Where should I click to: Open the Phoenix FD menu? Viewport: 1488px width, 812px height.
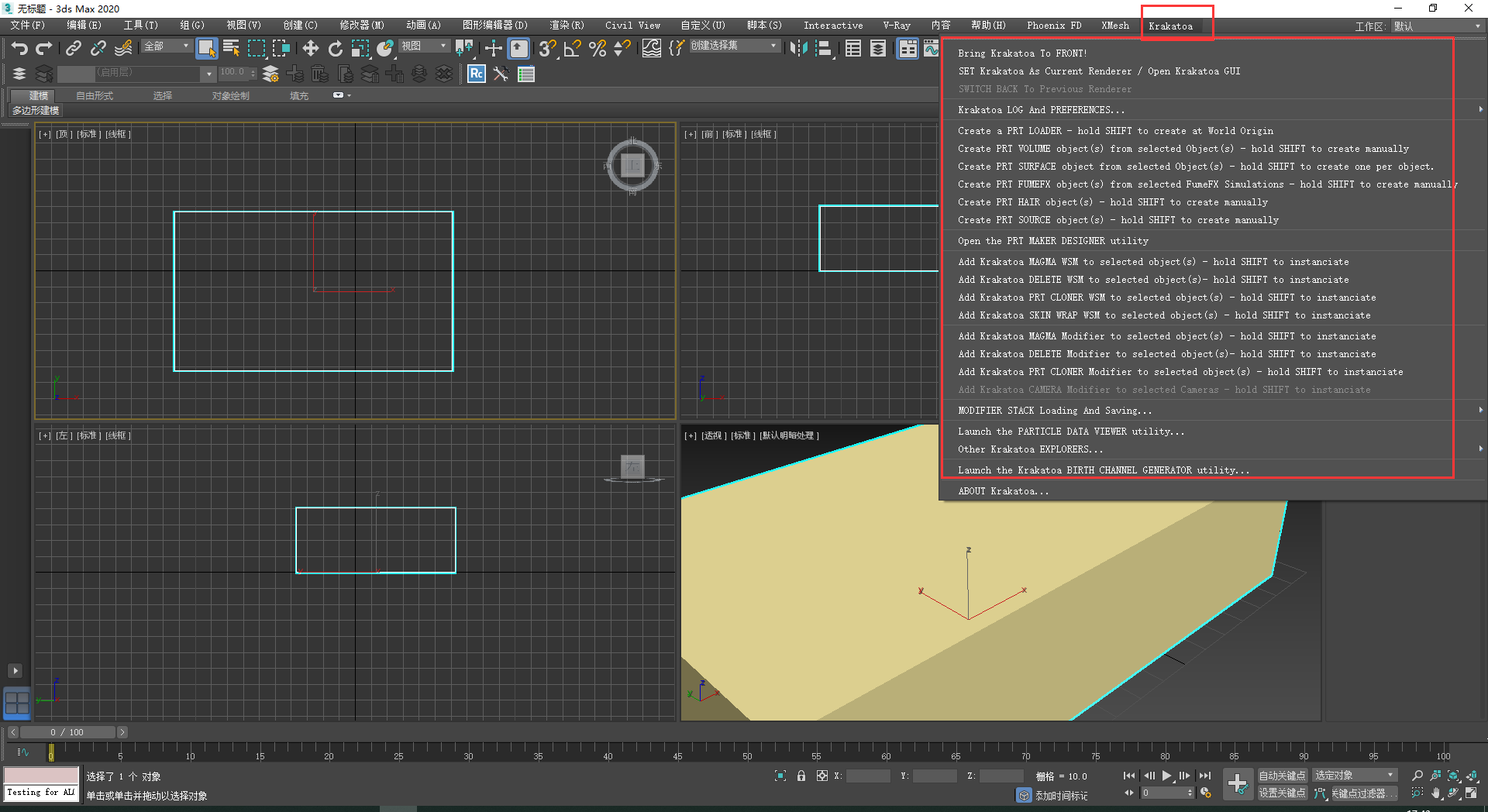coord(1054,26)
